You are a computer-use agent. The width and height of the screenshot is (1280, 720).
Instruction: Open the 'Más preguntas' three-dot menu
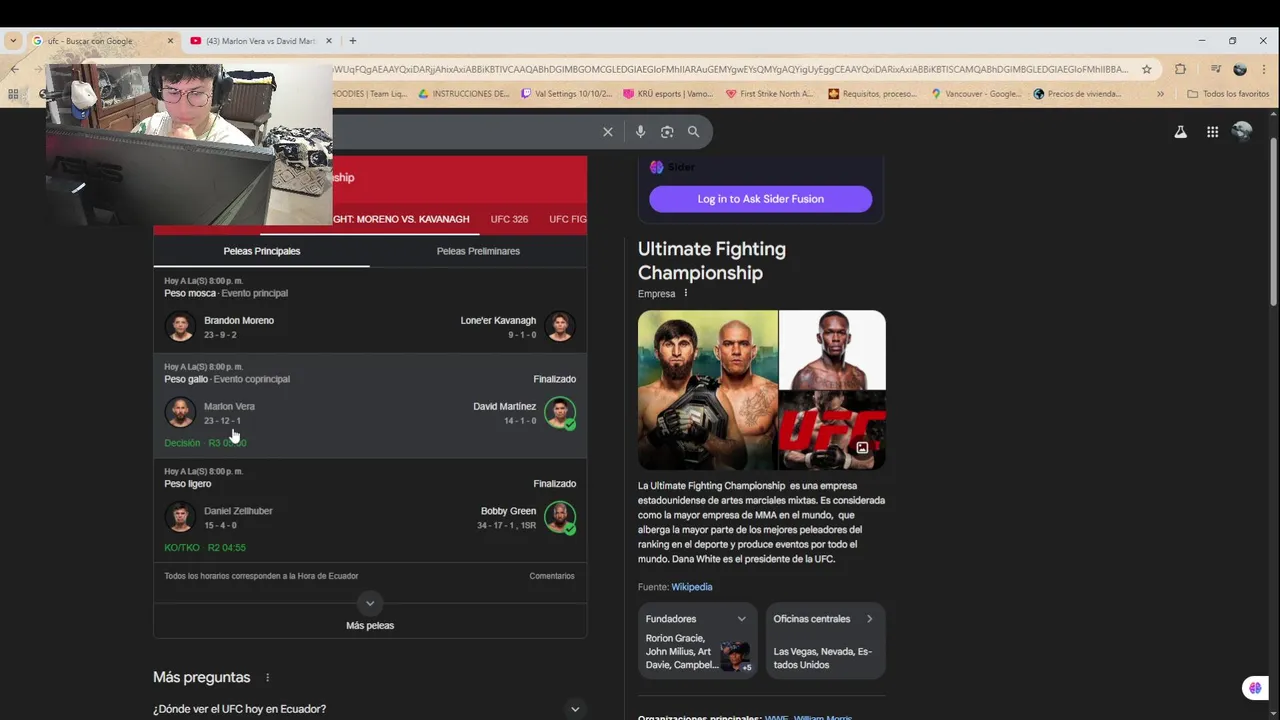click(x=267, y=678)
